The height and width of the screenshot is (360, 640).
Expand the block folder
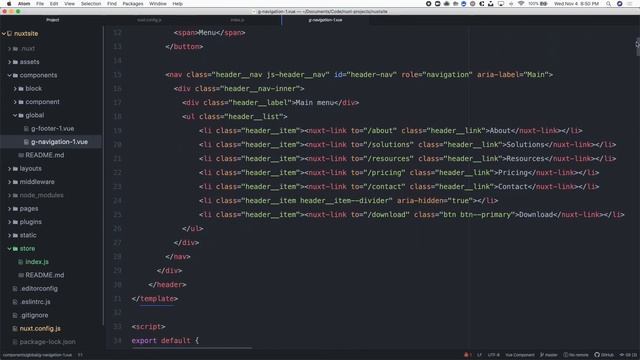(x=15, y=89)
